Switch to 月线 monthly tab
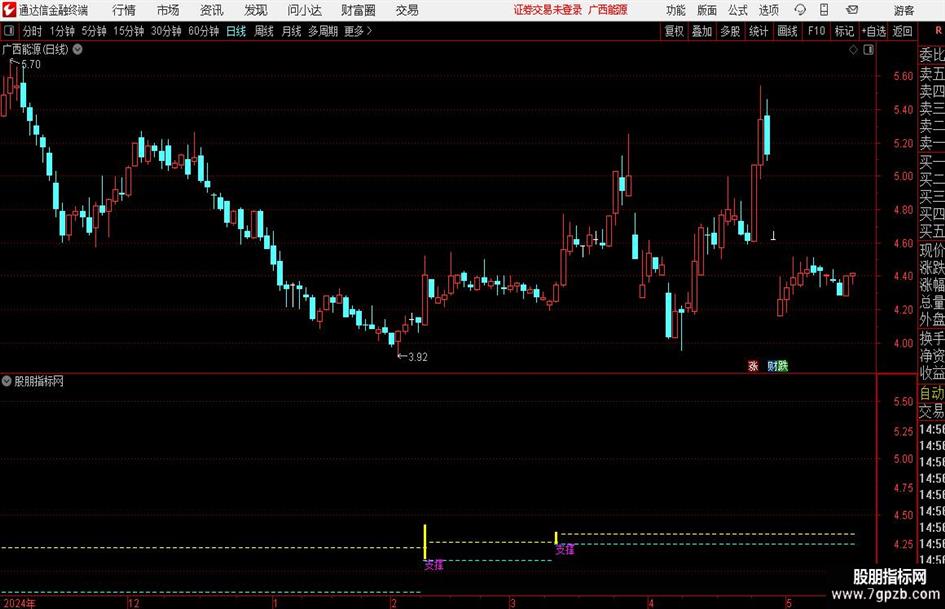This screenshot has height=609, width=945. tap(292, 31)
